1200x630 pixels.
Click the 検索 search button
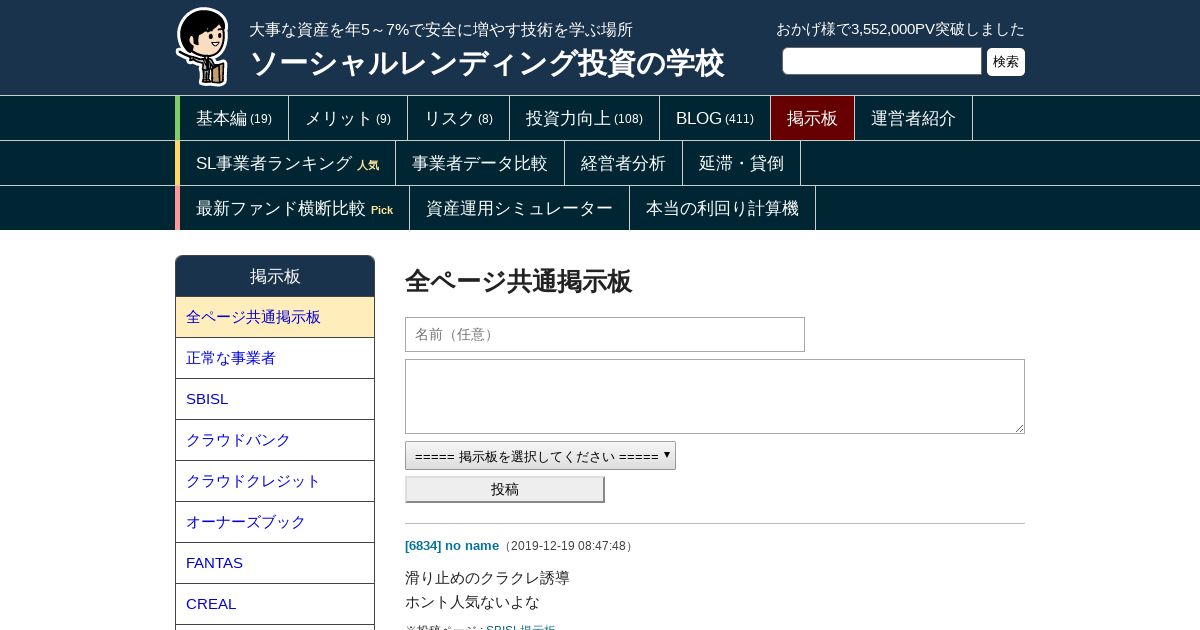(x=1006, y=62)
